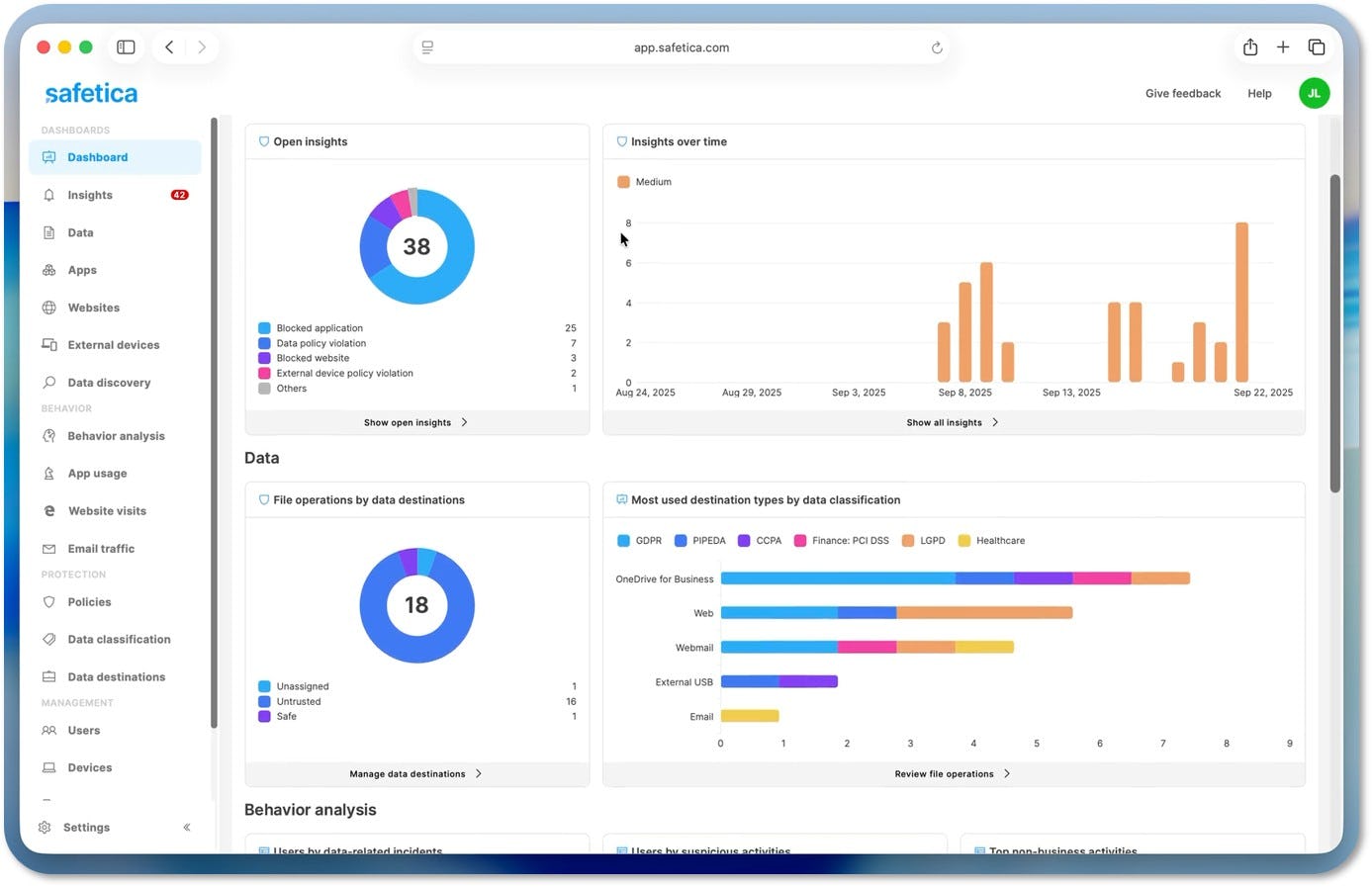
Task: Expand Review file operations
Action: [952, 773]
